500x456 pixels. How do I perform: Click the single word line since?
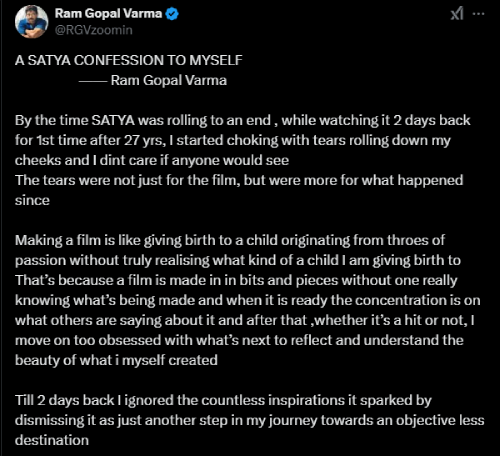coord(32,200)
